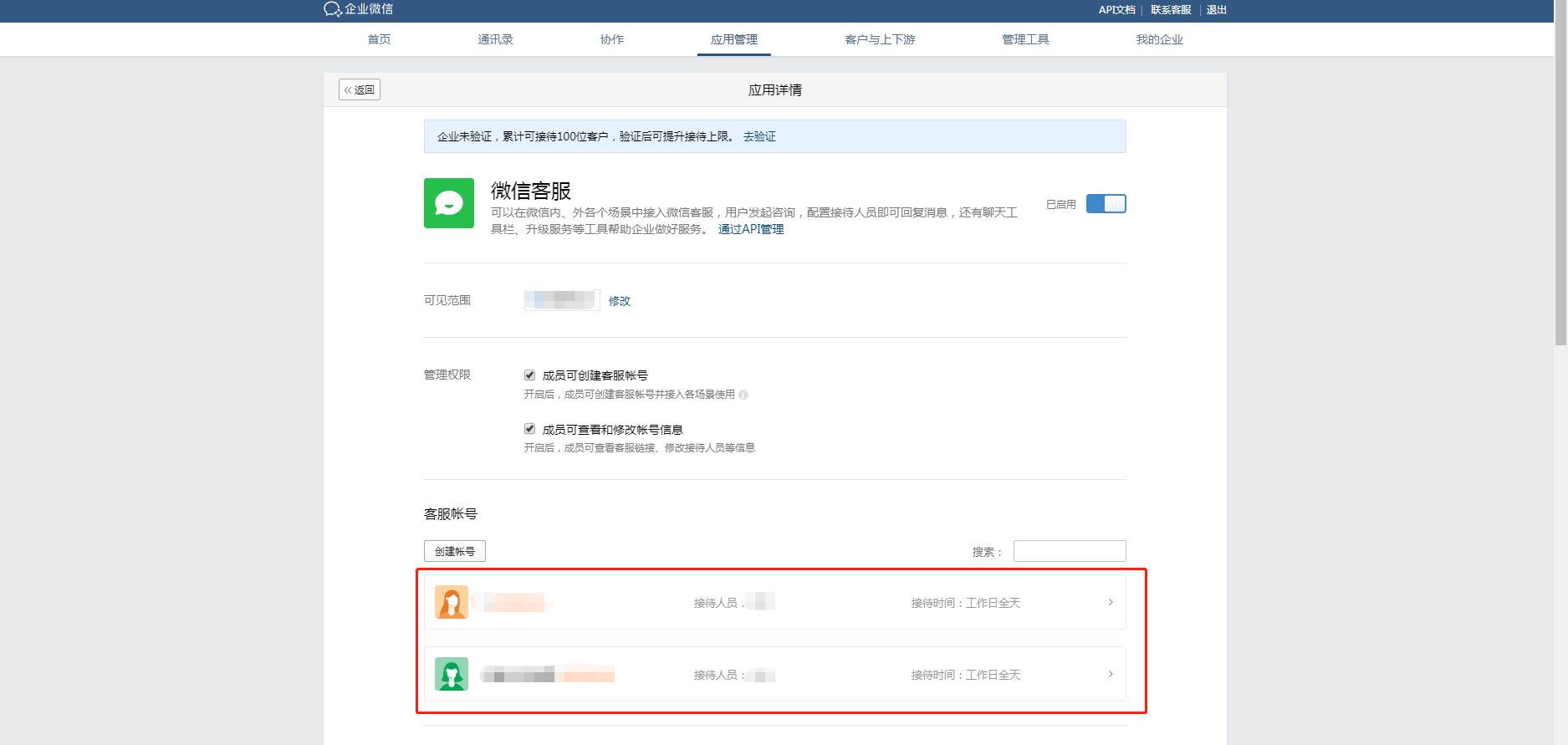Viewport: 1568px width, 745px height.
Task: Expand the first customer service account row arrow
Action: [x=1111, y=602]
